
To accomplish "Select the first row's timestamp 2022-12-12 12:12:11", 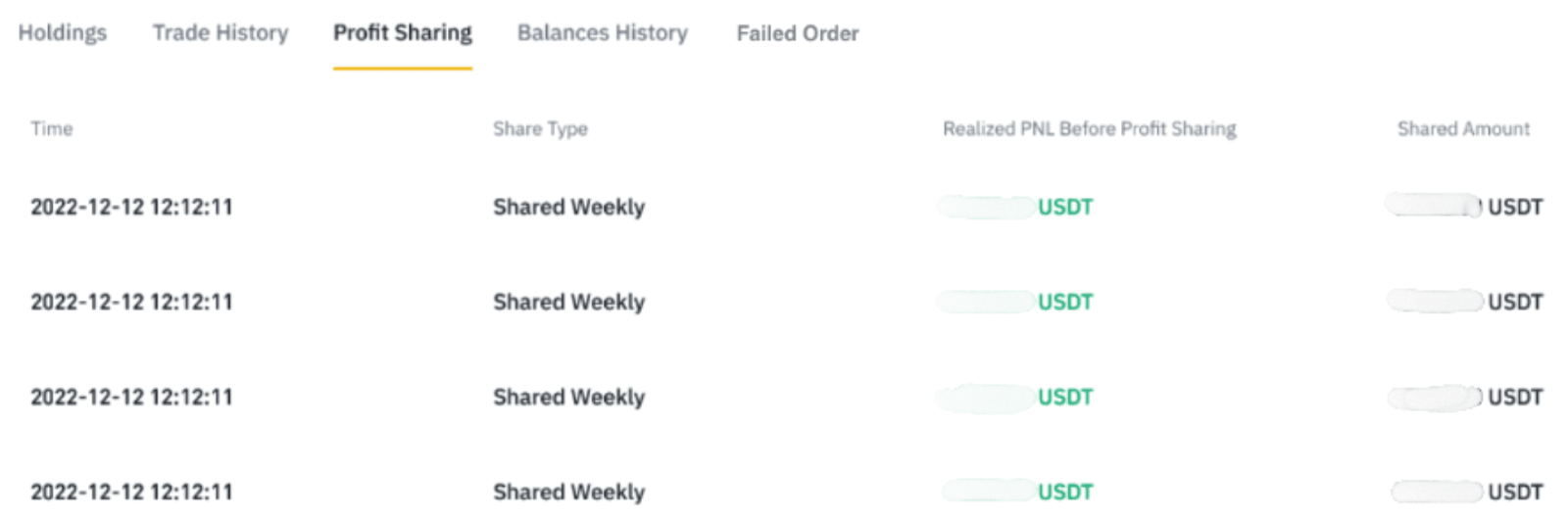I will tap(131, 207).
